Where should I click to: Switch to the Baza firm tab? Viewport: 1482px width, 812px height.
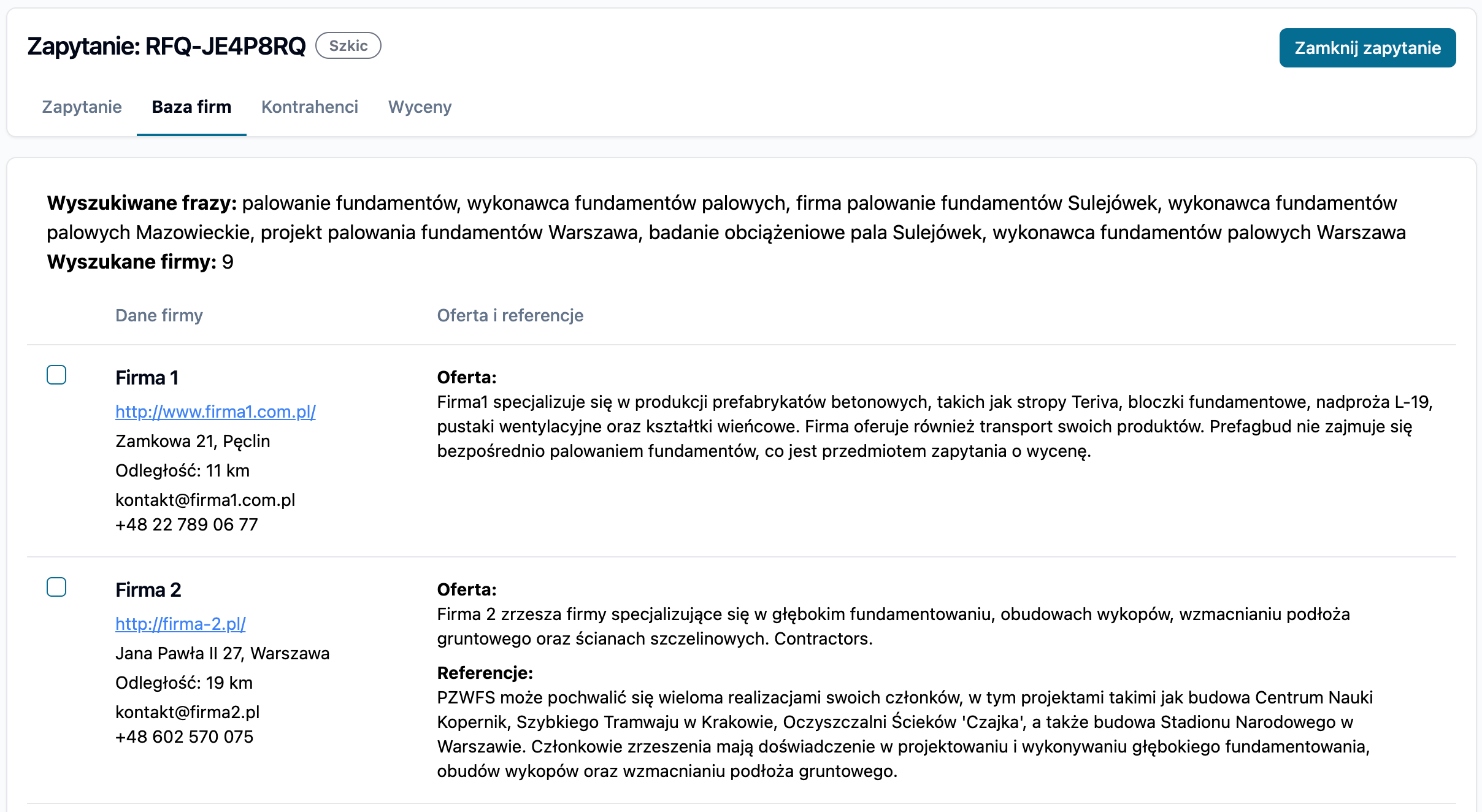[191, 107]
